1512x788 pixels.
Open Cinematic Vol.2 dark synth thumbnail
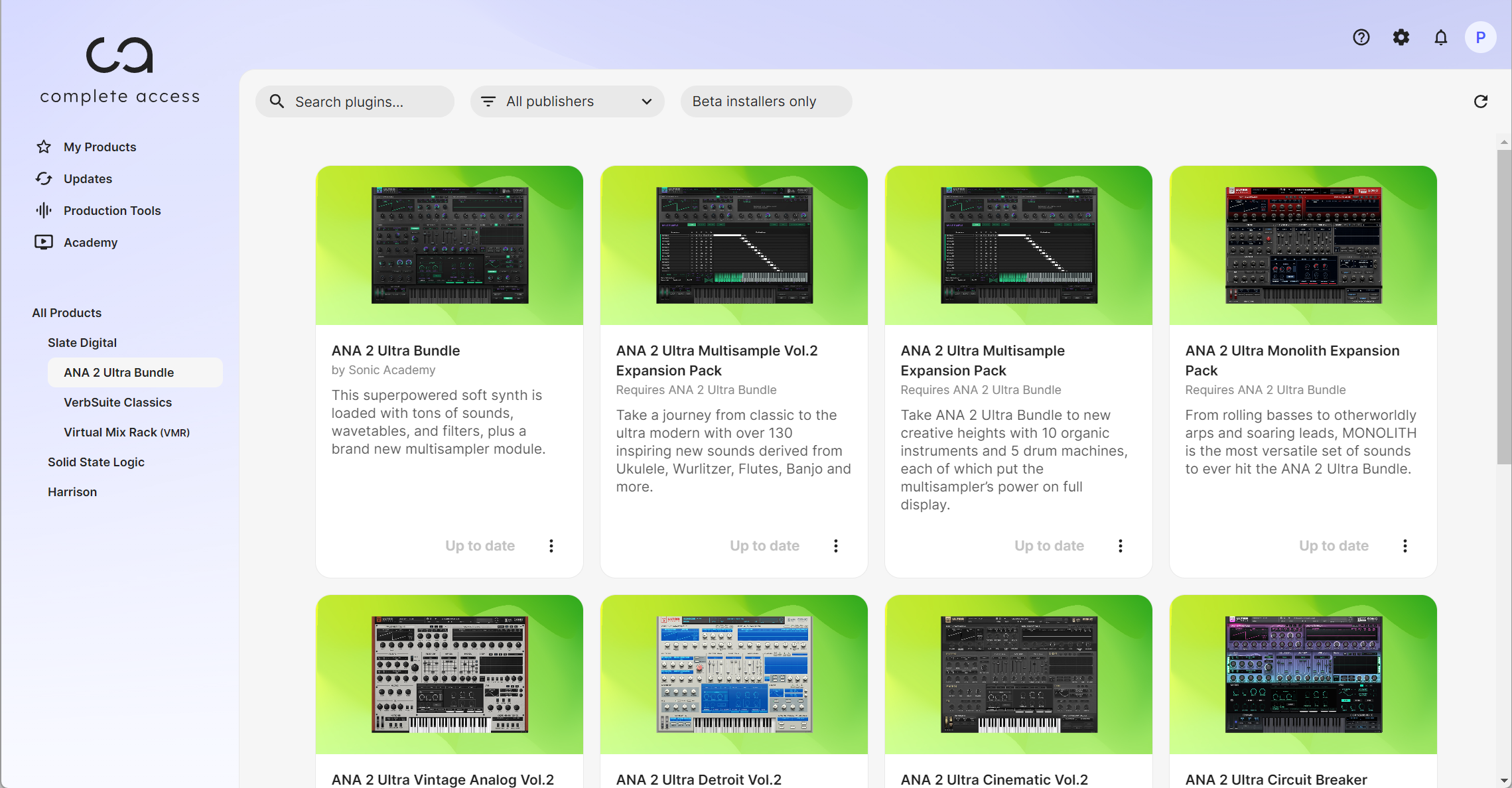(x=1018, y=674)
